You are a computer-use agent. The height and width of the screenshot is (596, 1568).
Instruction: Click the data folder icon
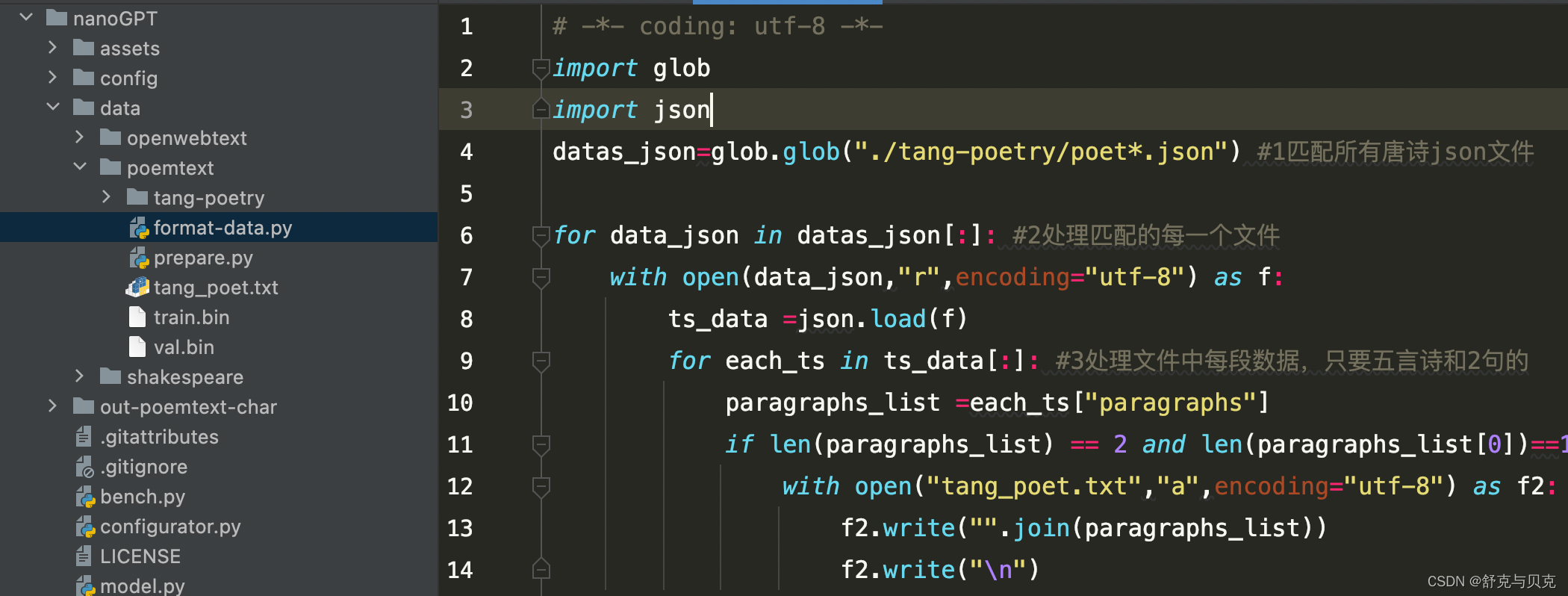click(84, 108)
